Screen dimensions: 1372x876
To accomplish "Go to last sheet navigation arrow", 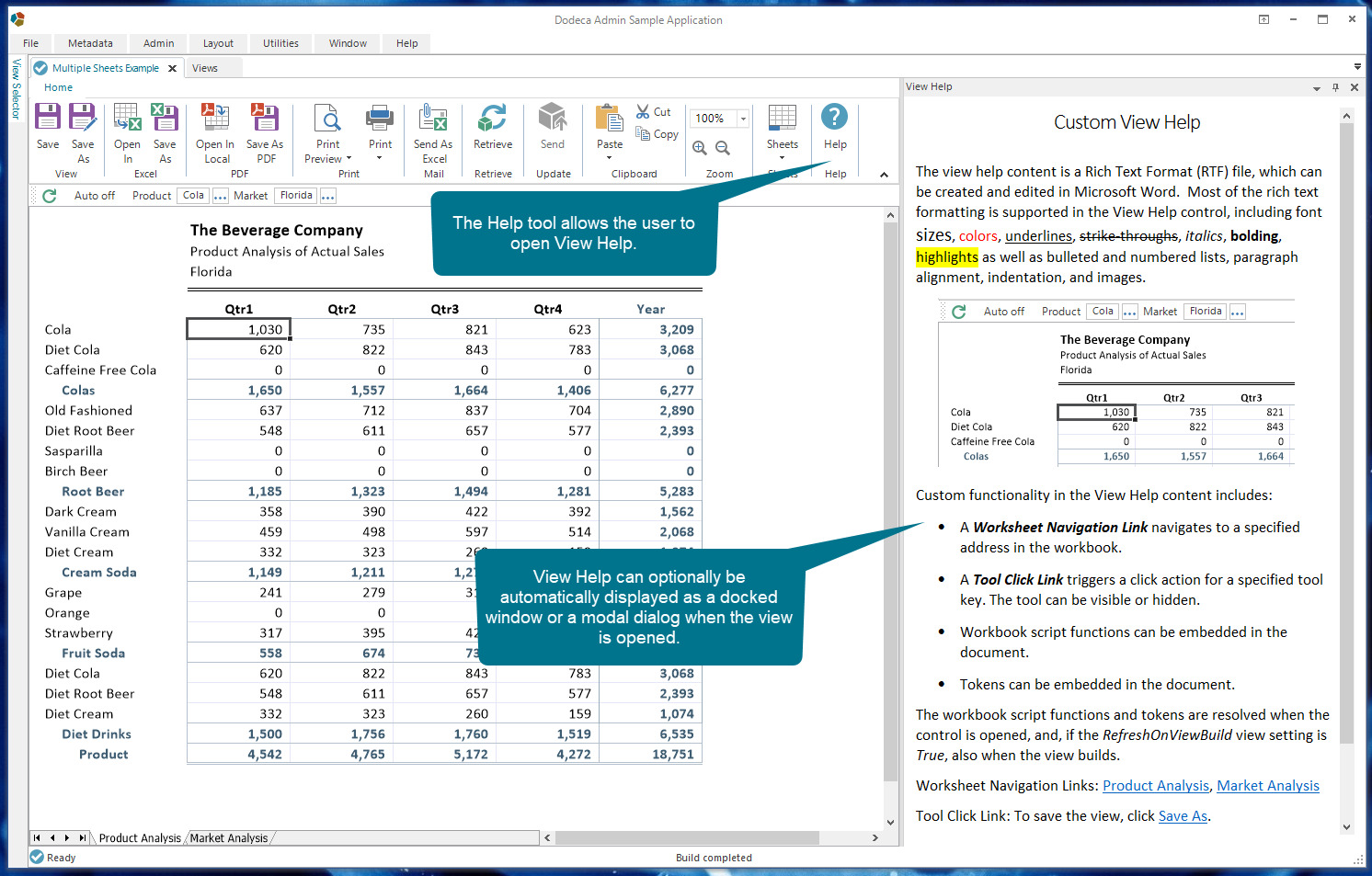I will (82, 838).
